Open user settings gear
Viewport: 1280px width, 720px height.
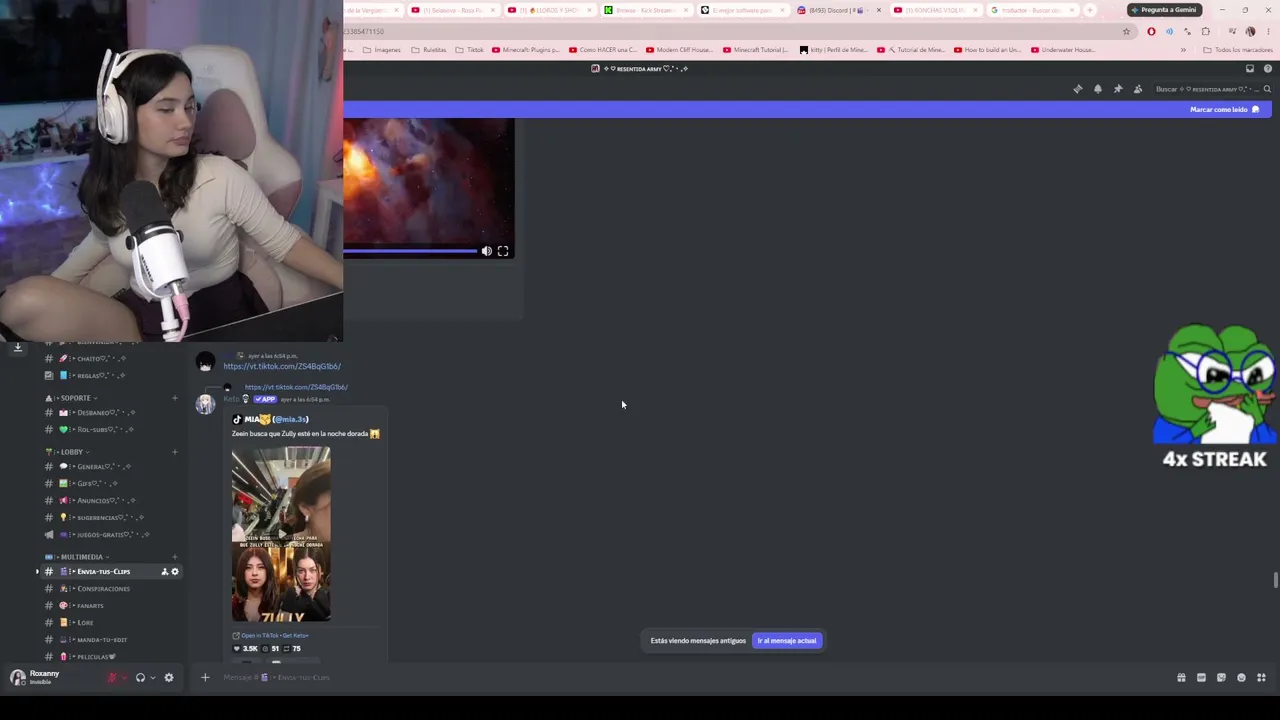click(x=169, y=678)
